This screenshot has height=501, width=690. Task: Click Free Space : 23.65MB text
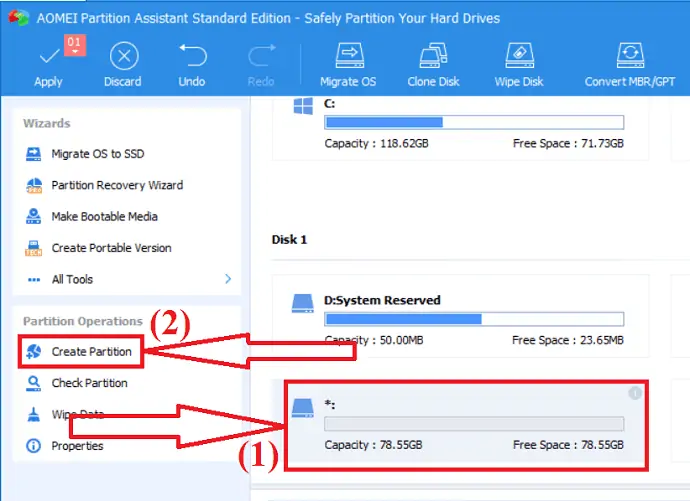click(568, 340)
